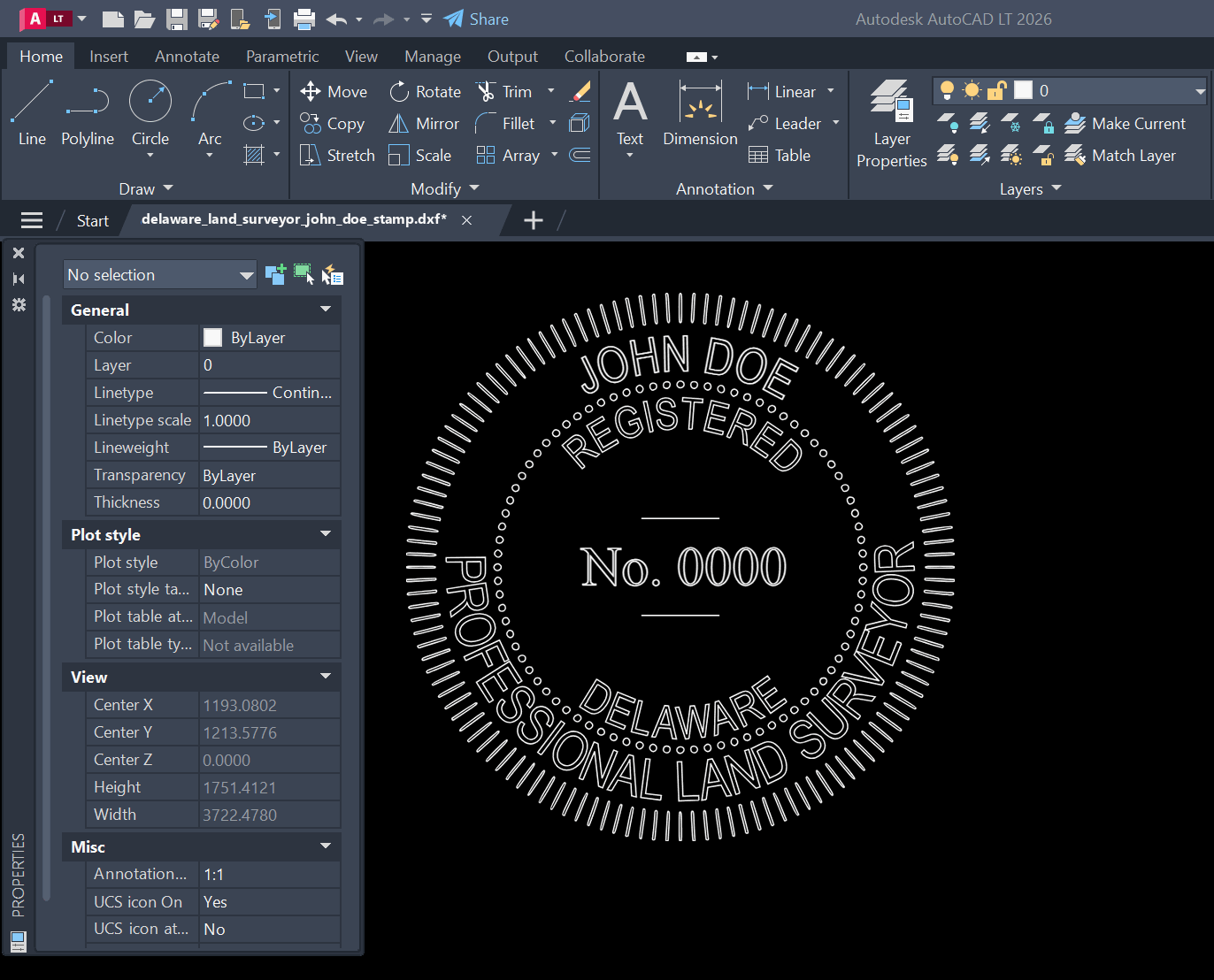1214x980 pixels.
Task: Click the Leader tool
Action: (x=785, y=124)
